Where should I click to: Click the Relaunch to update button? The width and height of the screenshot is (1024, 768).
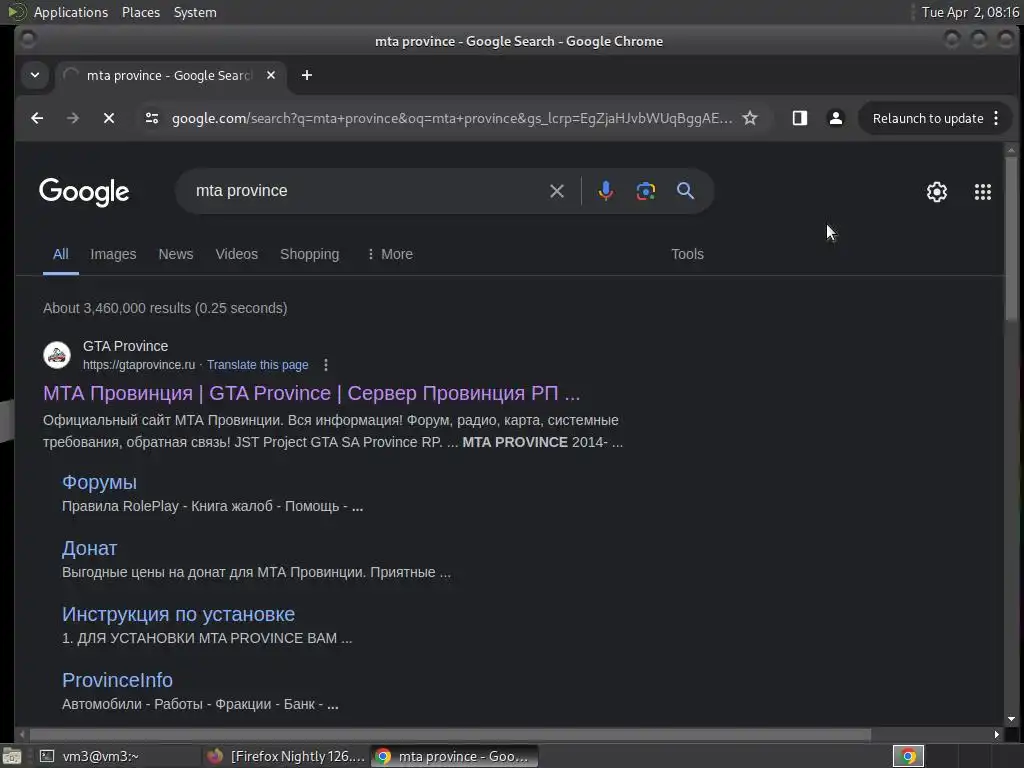[x=927, y=118]
